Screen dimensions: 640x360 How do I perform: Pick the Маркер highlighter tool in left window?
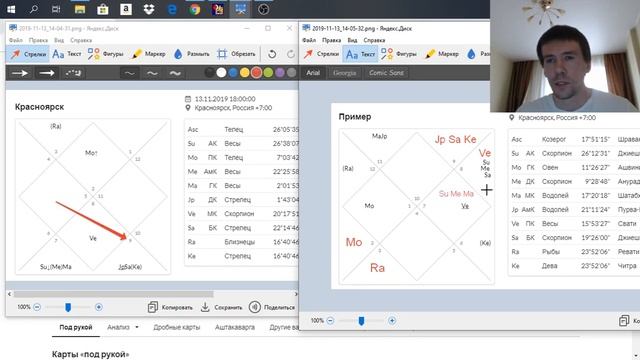click(149, 54)
